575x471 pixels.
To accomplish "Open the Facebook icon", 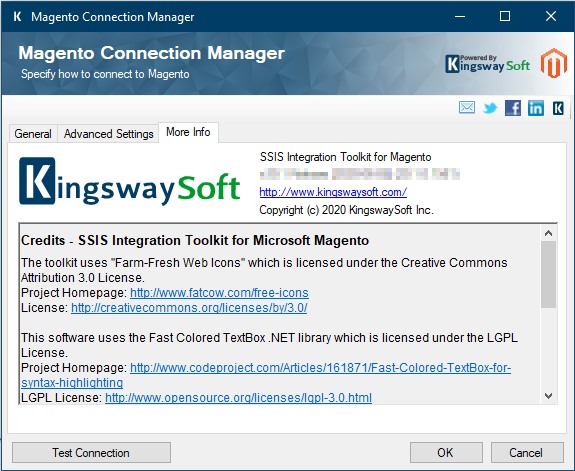I will 513,108.
